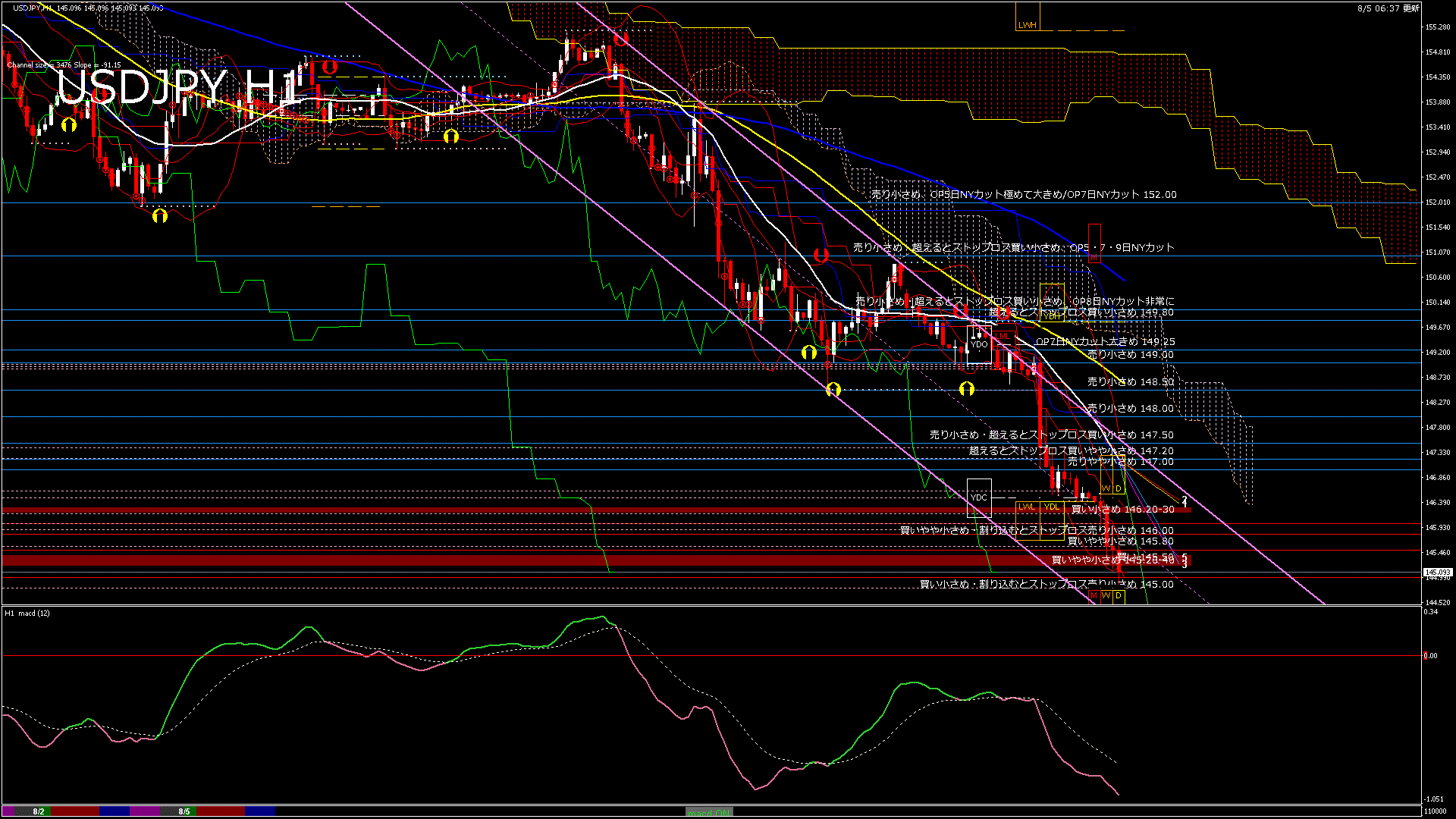This screenshot has height=819, width=1456.
Task: Click the Channel size Slope info label
Action: pyautogui.click(x=64, y=65)
